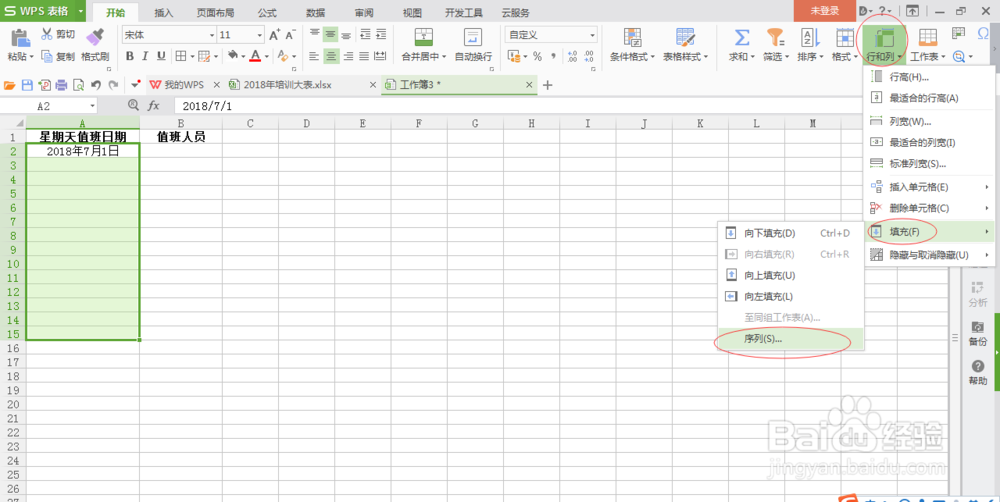Click Rows and Columns (行和列) icon
1000x502 pixels.
tap(884, 38)
